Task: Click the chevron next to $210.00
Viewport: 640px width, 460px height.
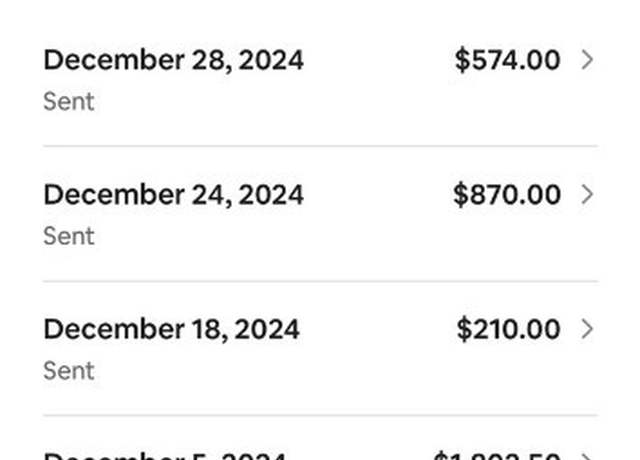Action: tap(587, 329)
